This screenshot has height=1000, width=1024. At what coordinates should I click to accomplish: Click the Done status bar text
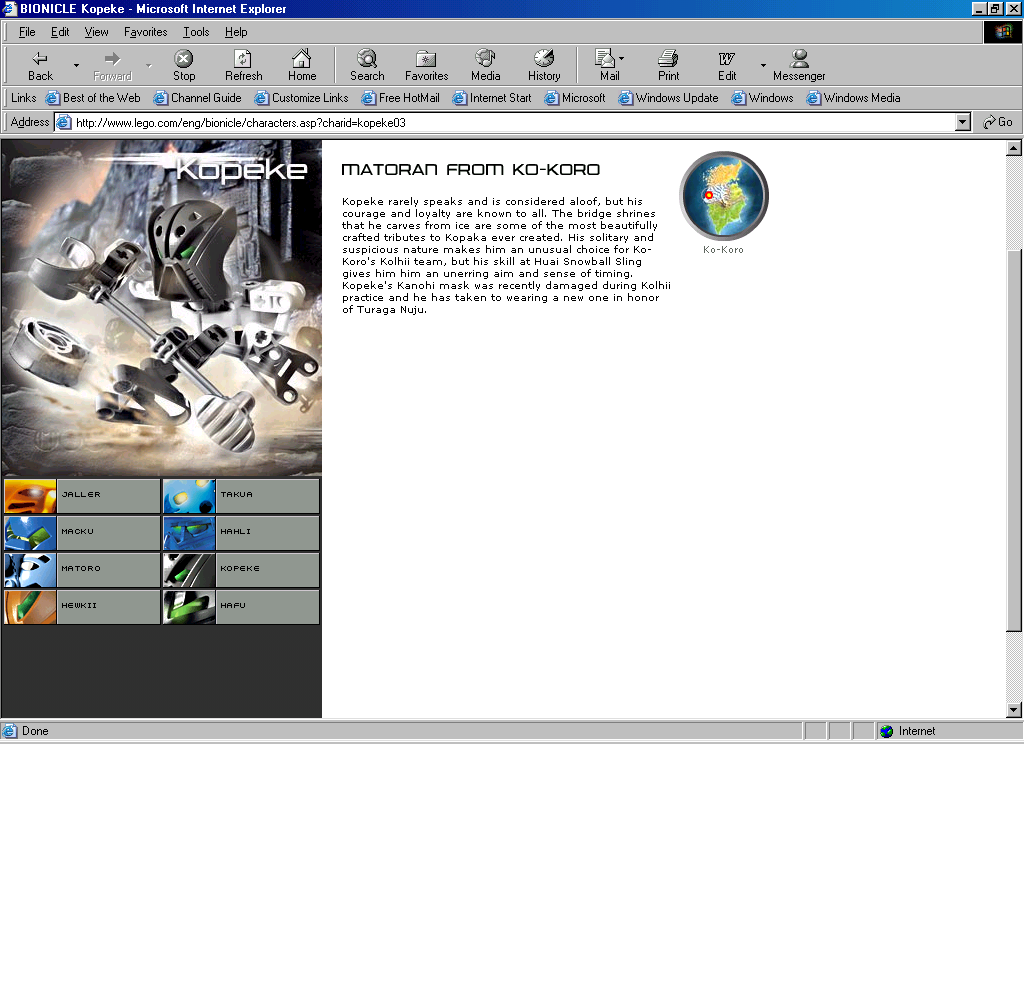pyautogui.click(x=35, y=731)
